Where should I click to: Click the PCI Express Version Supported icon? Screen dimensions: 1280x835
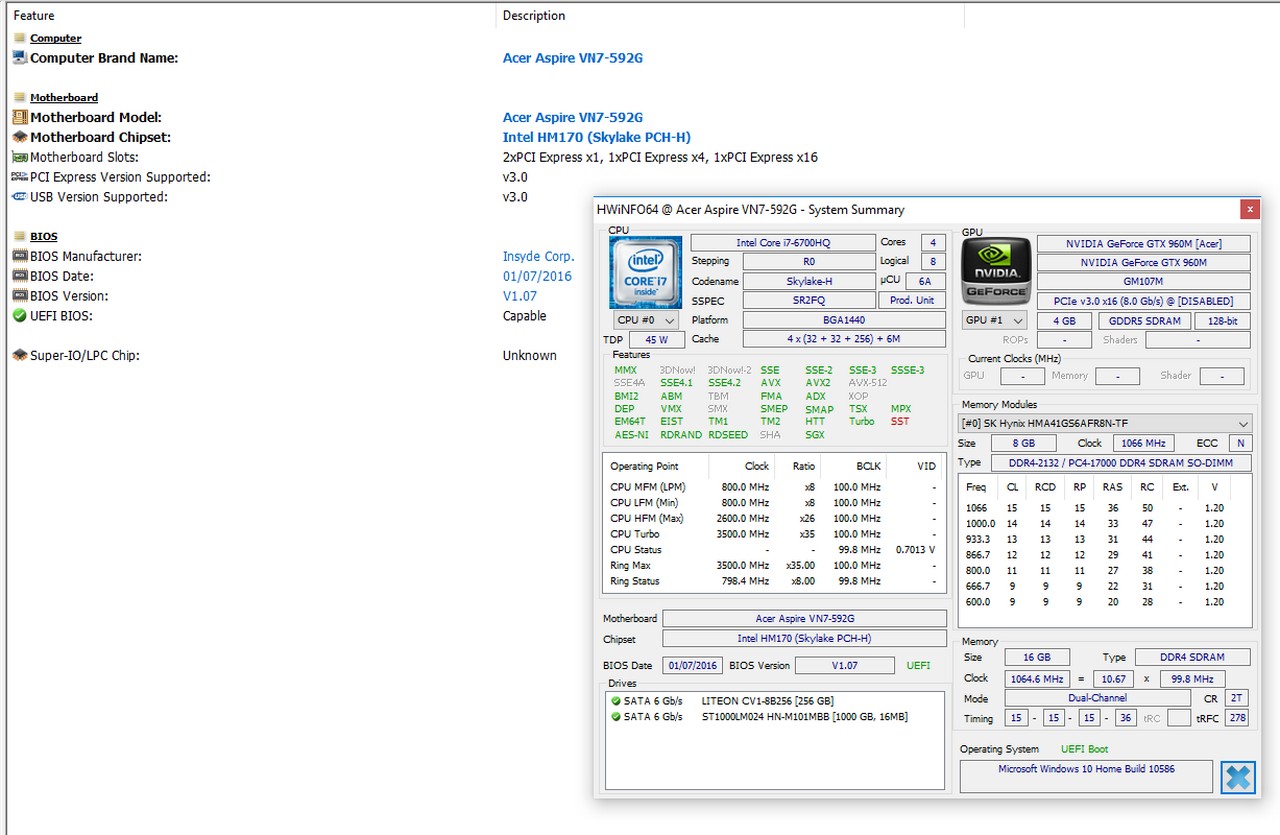pyautogui.click(x=20, y=177)
